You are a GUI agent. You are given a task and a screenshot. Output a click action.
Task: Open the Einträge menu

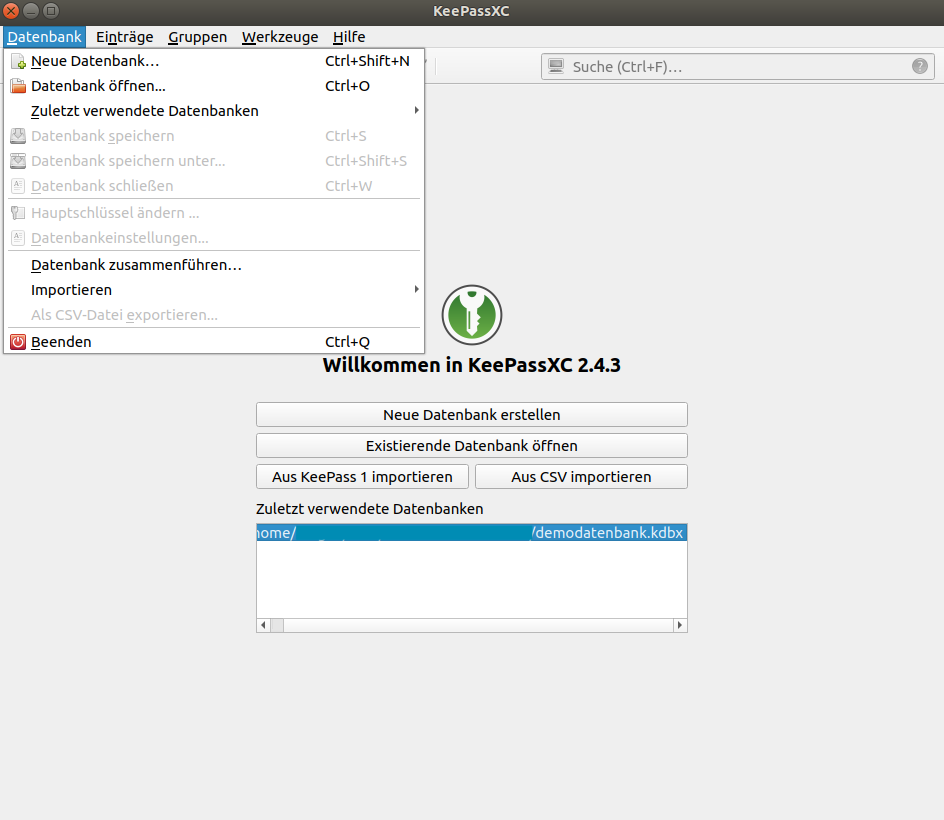coord(125,37)
